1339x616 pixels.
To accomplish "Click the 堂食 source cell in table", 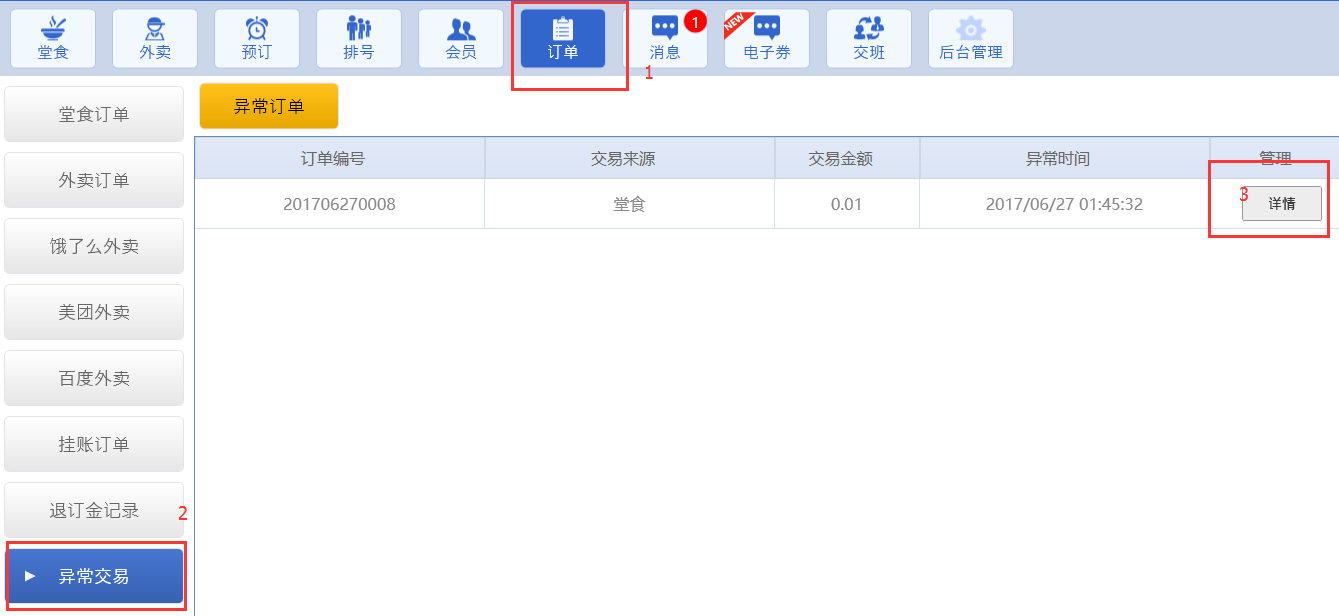I will tap(629, 204).
